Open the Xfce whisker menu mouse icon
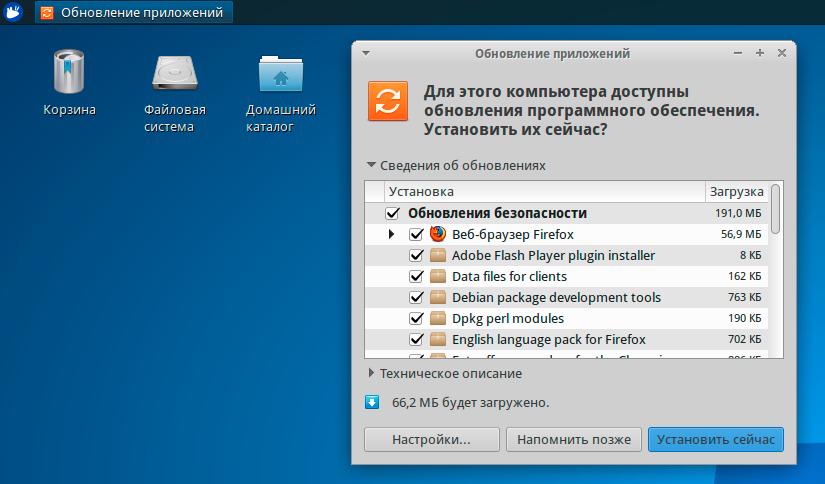Viewport: 825px width, 484px height. pos(13,12)
